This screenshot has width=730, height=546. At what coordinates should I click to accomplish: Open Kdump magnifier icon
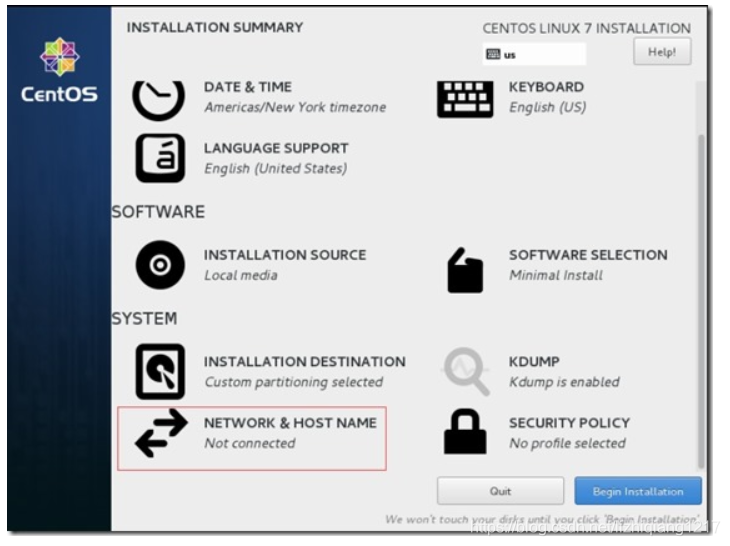pos(466,371)
